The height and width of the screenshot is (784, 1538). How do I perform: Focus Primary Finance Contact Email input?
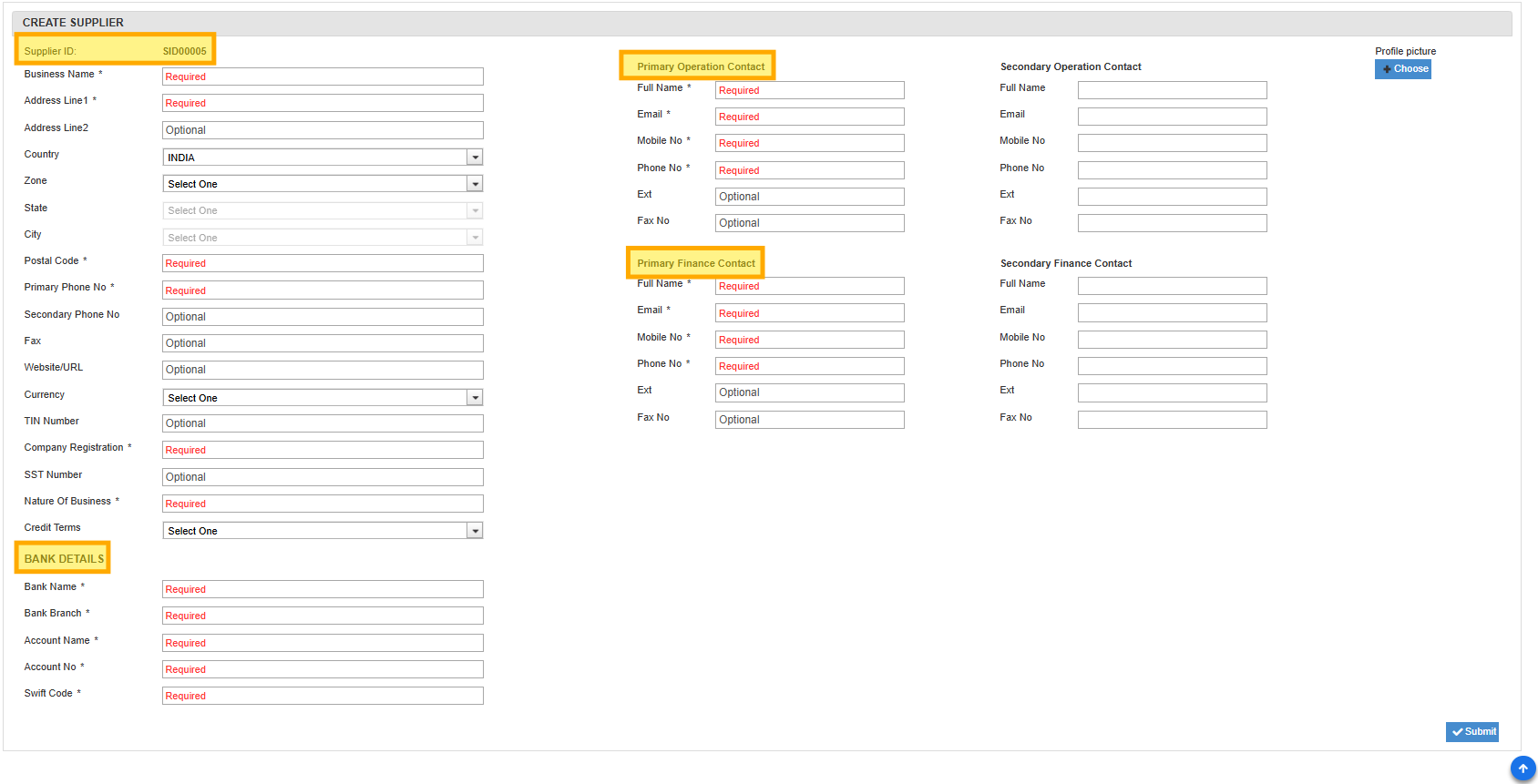[810, 313]
